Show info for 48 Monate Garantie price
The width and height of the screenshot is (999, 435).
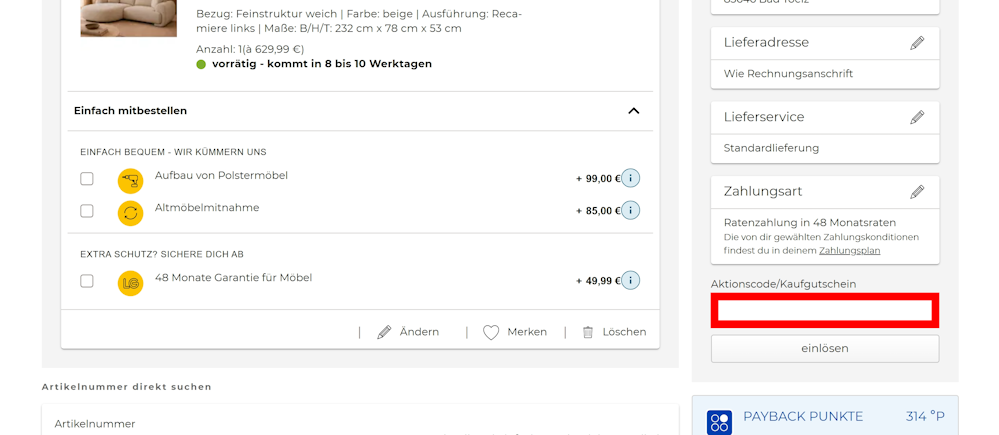click(x=630, y=280)
